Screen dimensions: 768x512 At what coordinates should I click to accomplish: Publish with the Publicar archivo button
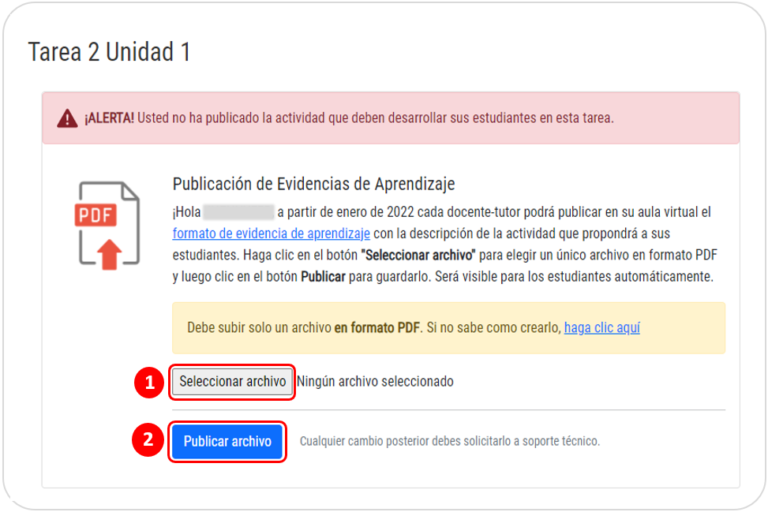coord(227,441)
